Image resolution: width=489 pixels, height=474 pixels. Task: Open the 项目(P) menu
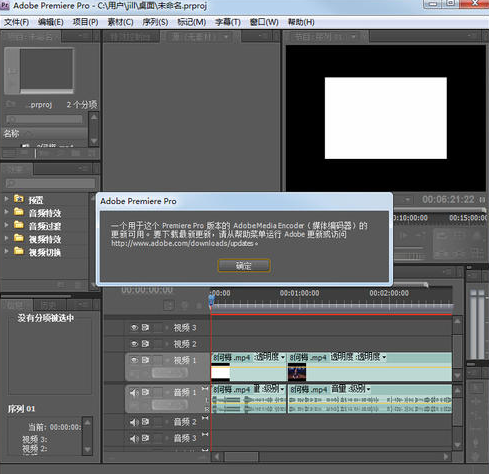(85, 22)
